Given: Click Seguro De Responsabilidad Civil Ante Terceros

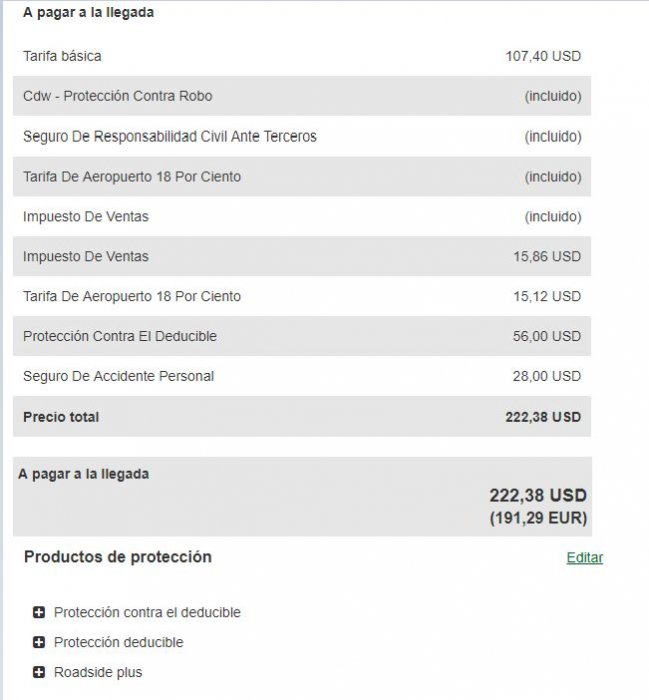Looking at the screenshot, I should click(x=169, y=136).
